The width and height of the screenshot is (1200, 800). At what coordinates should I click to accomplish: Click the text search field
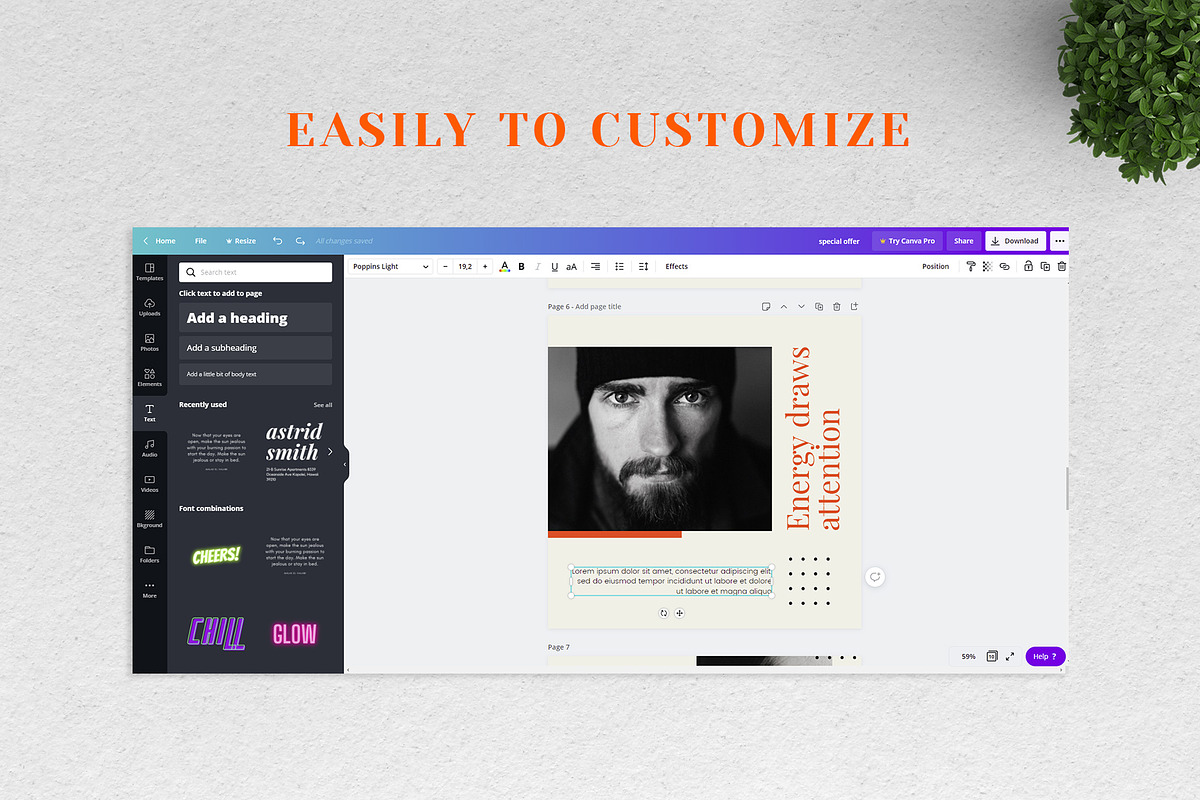[256, 272]
